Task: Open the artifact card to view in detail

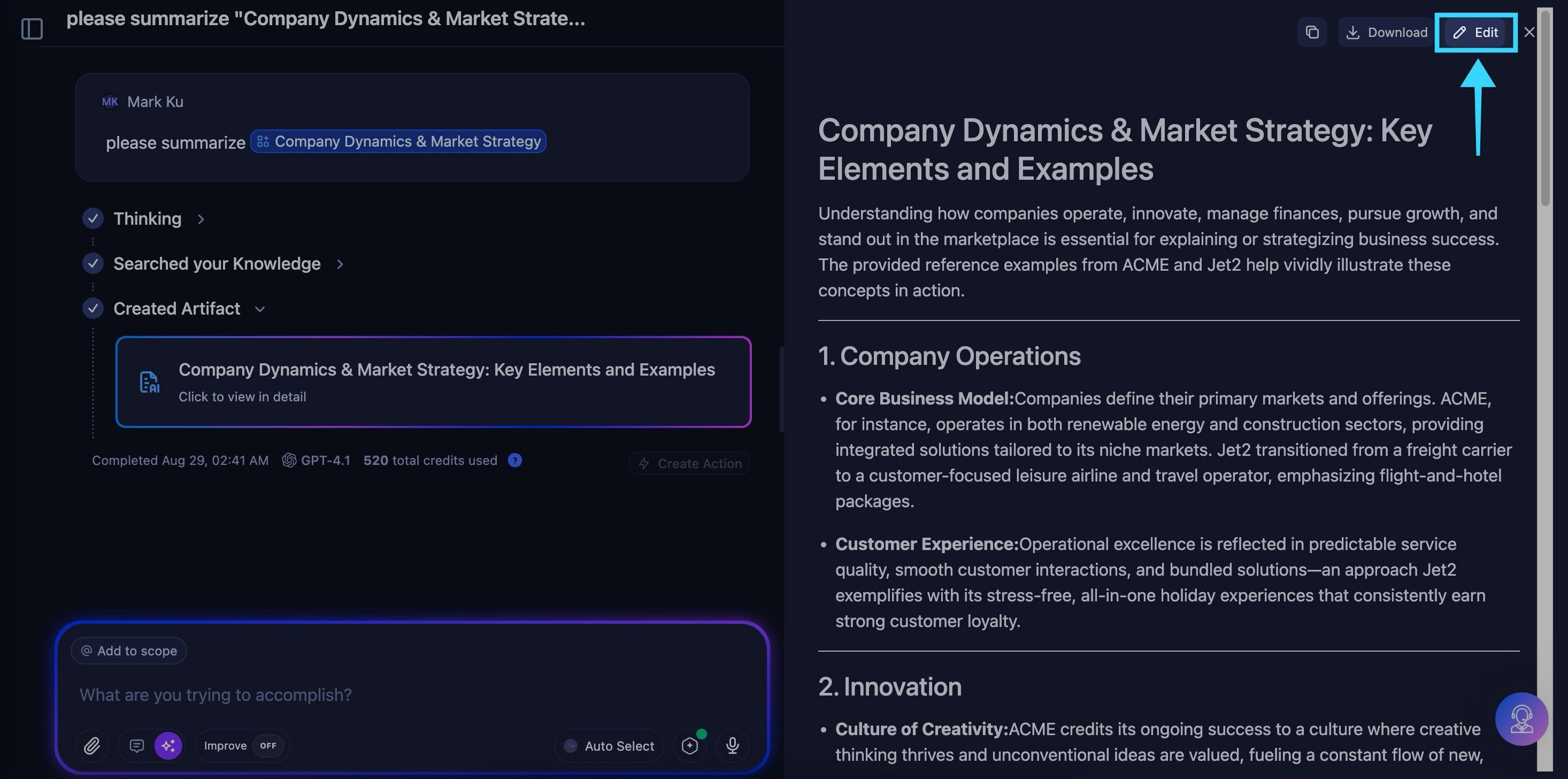Action: tap(433, 382)
